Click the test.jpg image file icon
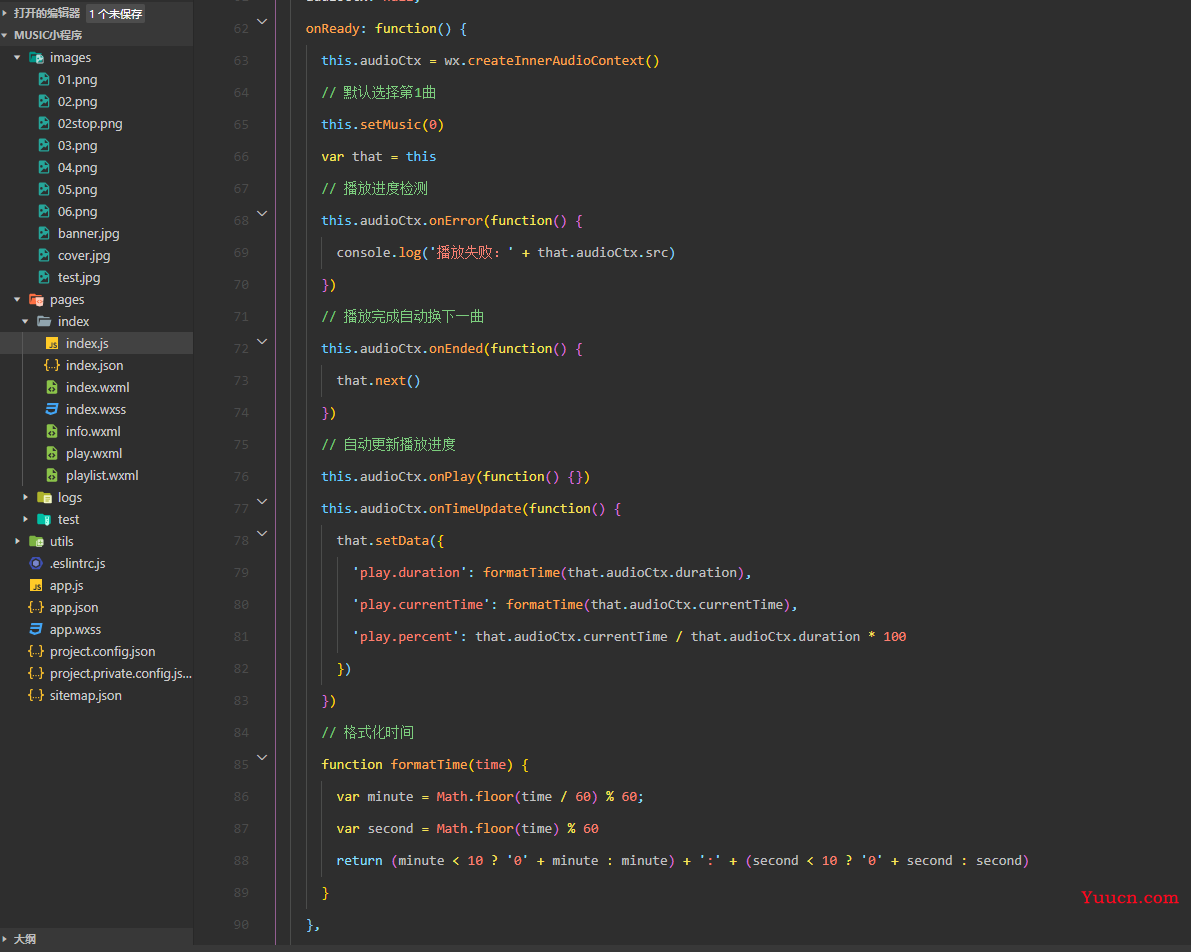This screenshot has width=1191, height=952. (x=44, y=277)
